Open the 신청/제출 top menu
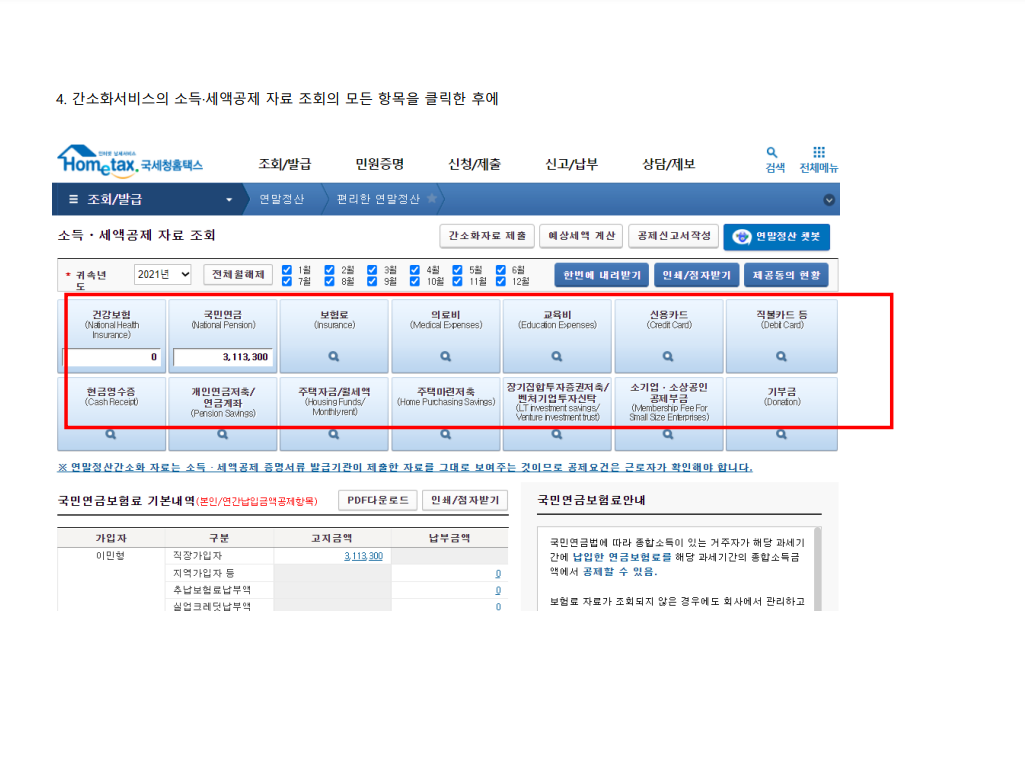The image size is (1025, 779). point(475,164)
